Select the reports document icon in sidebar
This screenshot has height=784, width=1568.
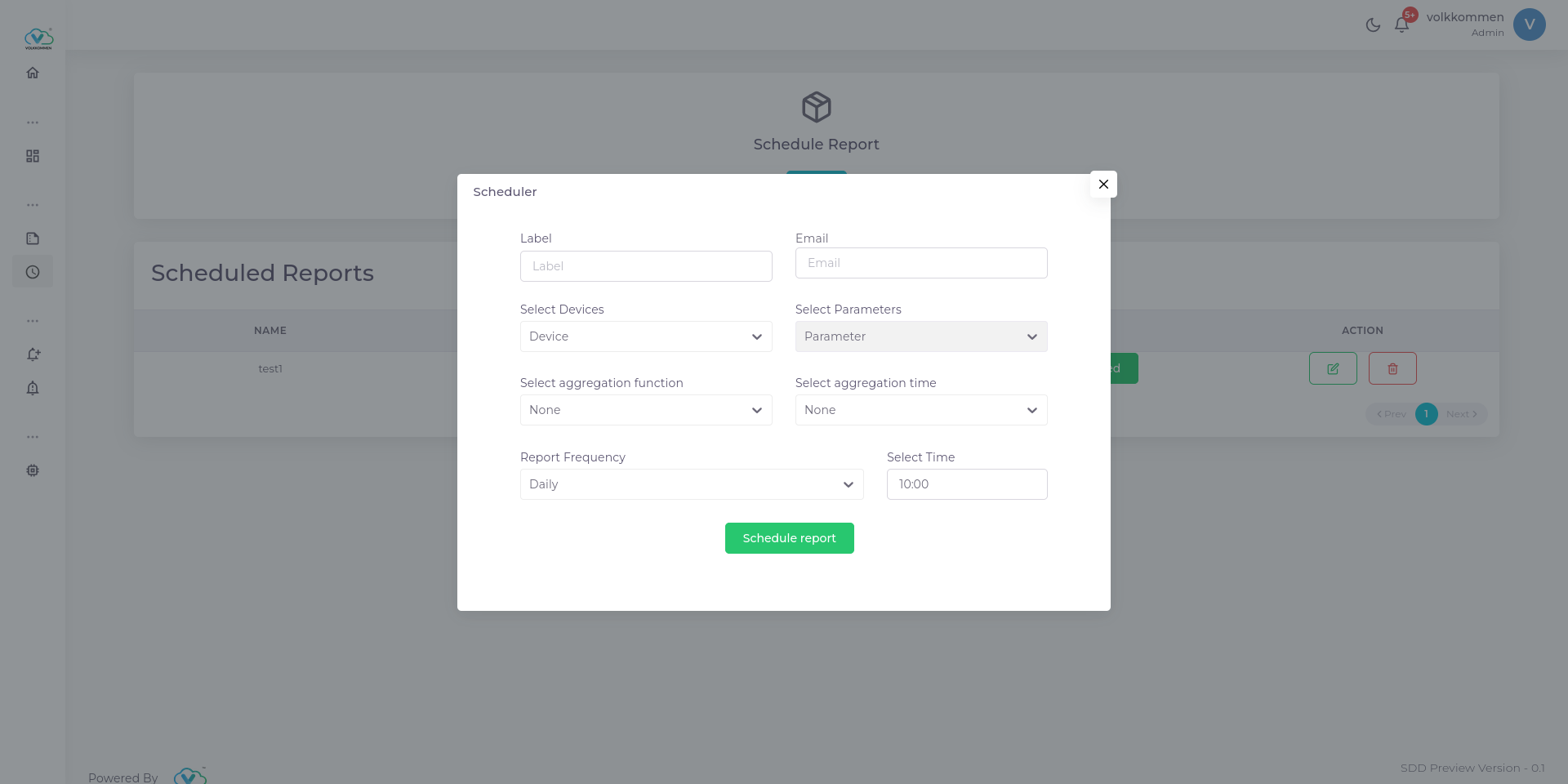(33, 238)
